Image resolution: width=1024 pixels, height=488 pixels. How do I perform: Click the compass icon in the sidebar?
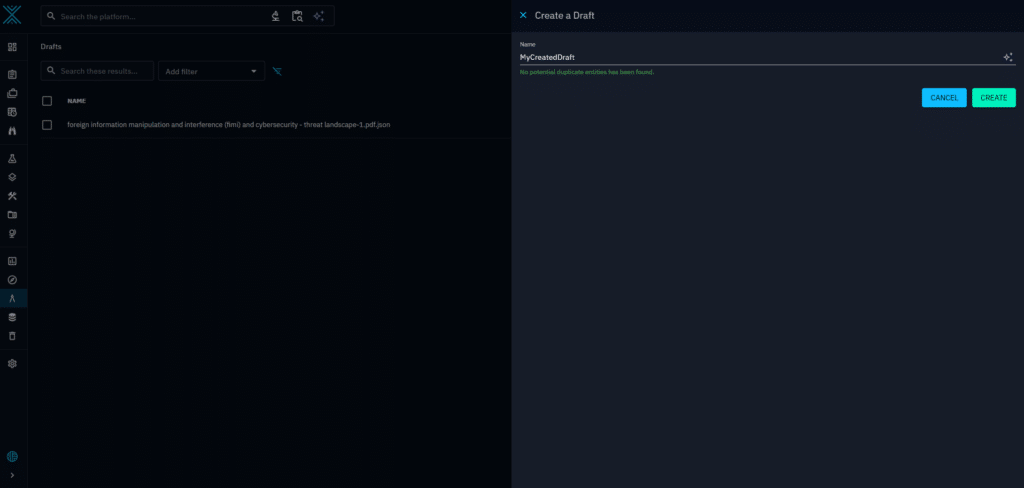click(x=13, y=280)
